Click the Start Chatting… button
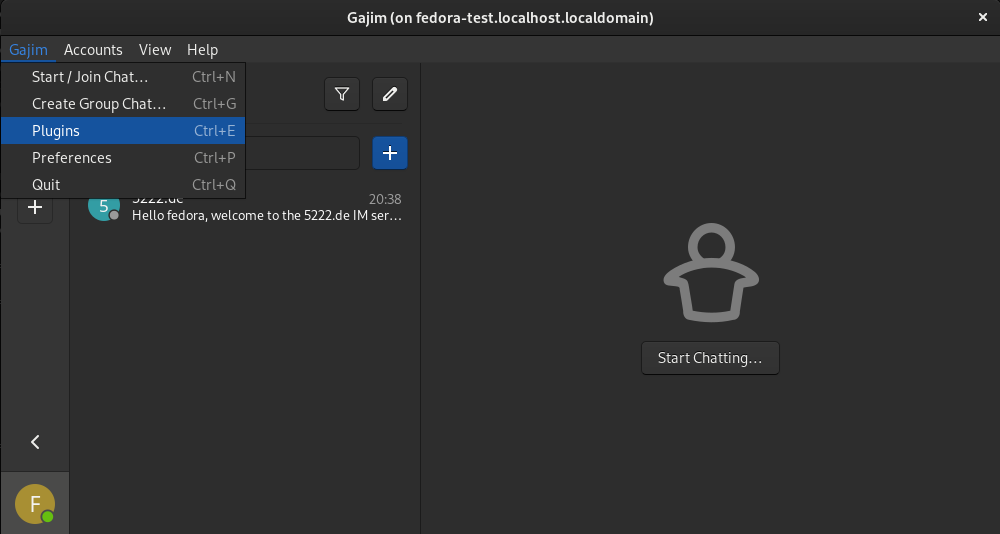 [710, 358]
